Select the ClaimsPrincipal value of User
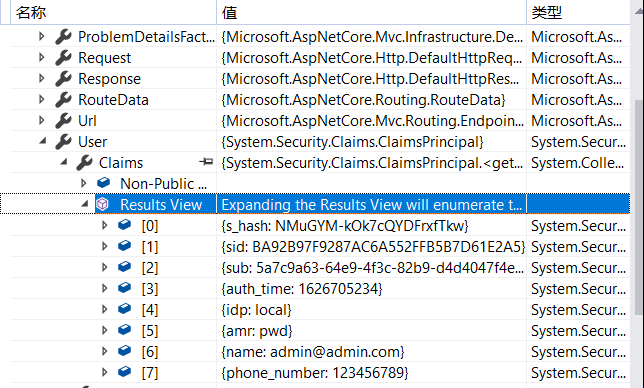Viewport: 644px width, 388px height. 352,142
